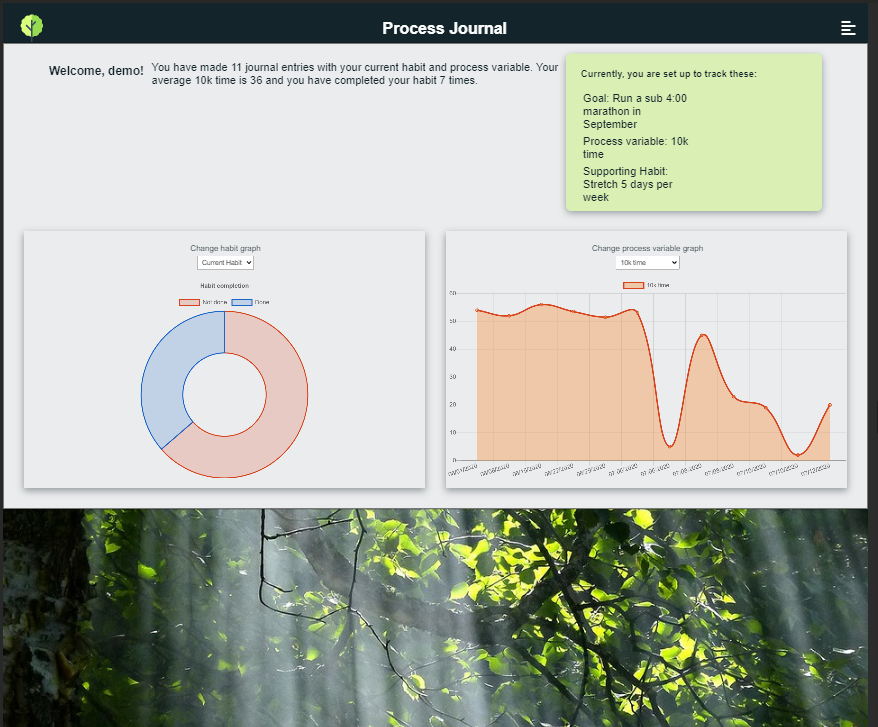The image size is (878, 727).
Task: Click the first data point on line chart
Action: (477, 310)
